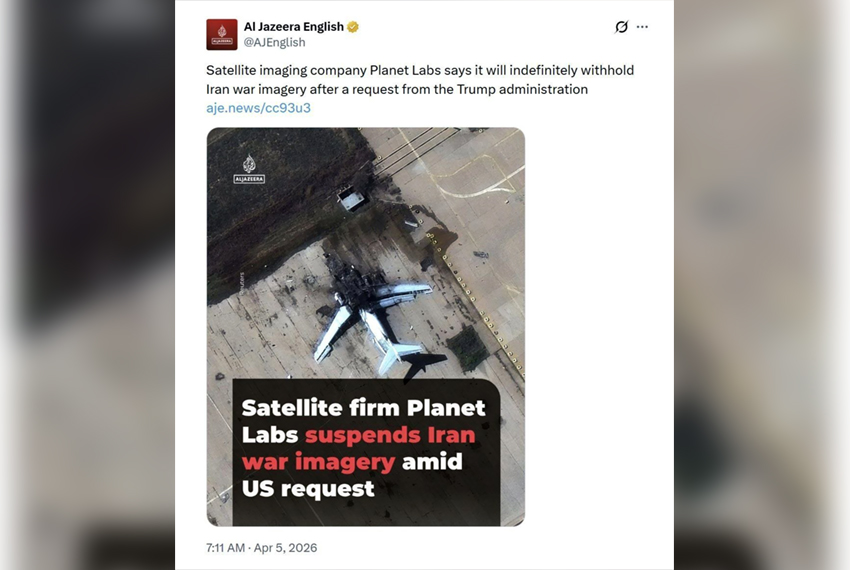The image size is (850, 570).
Task: Click the tweet text mentioning Planet Labs
Action: coord(420,80)
